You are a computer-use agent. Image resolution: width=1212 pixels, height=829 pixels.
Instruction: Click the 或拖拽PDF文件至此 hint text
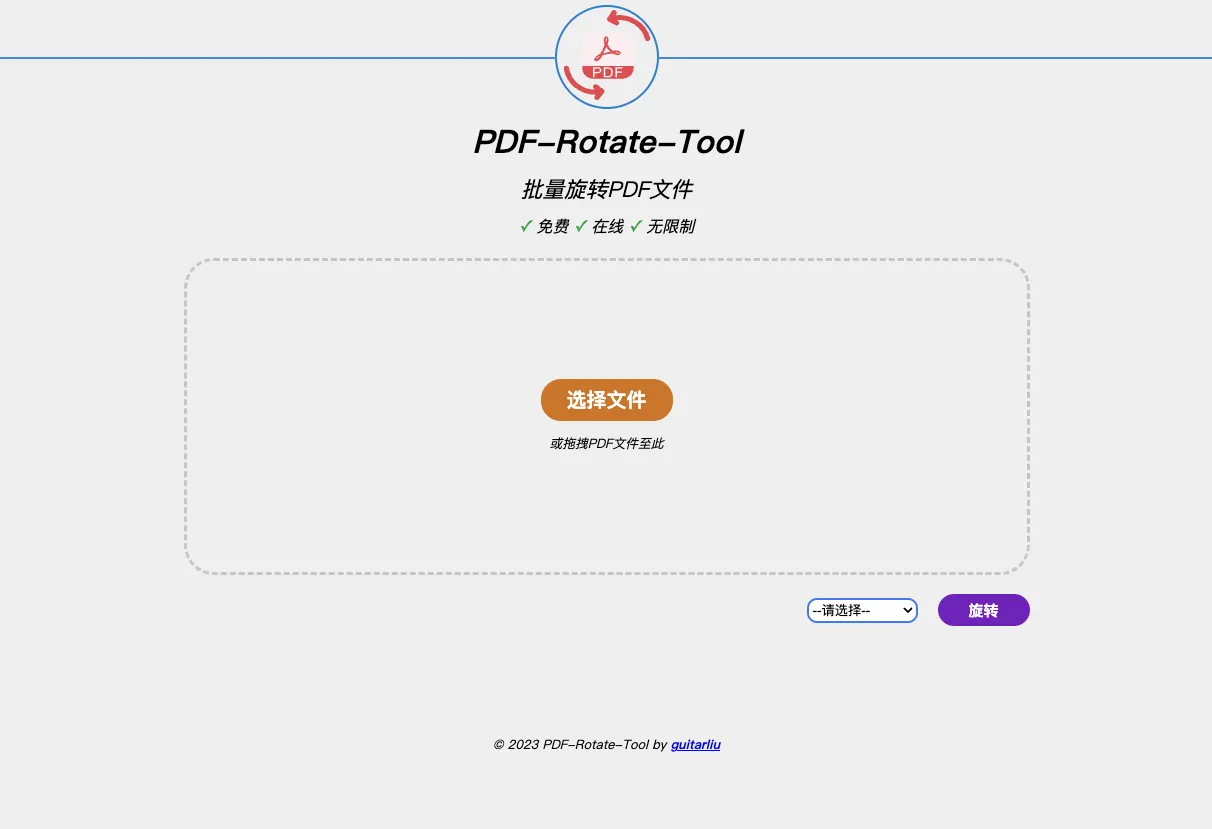[607, 443]
